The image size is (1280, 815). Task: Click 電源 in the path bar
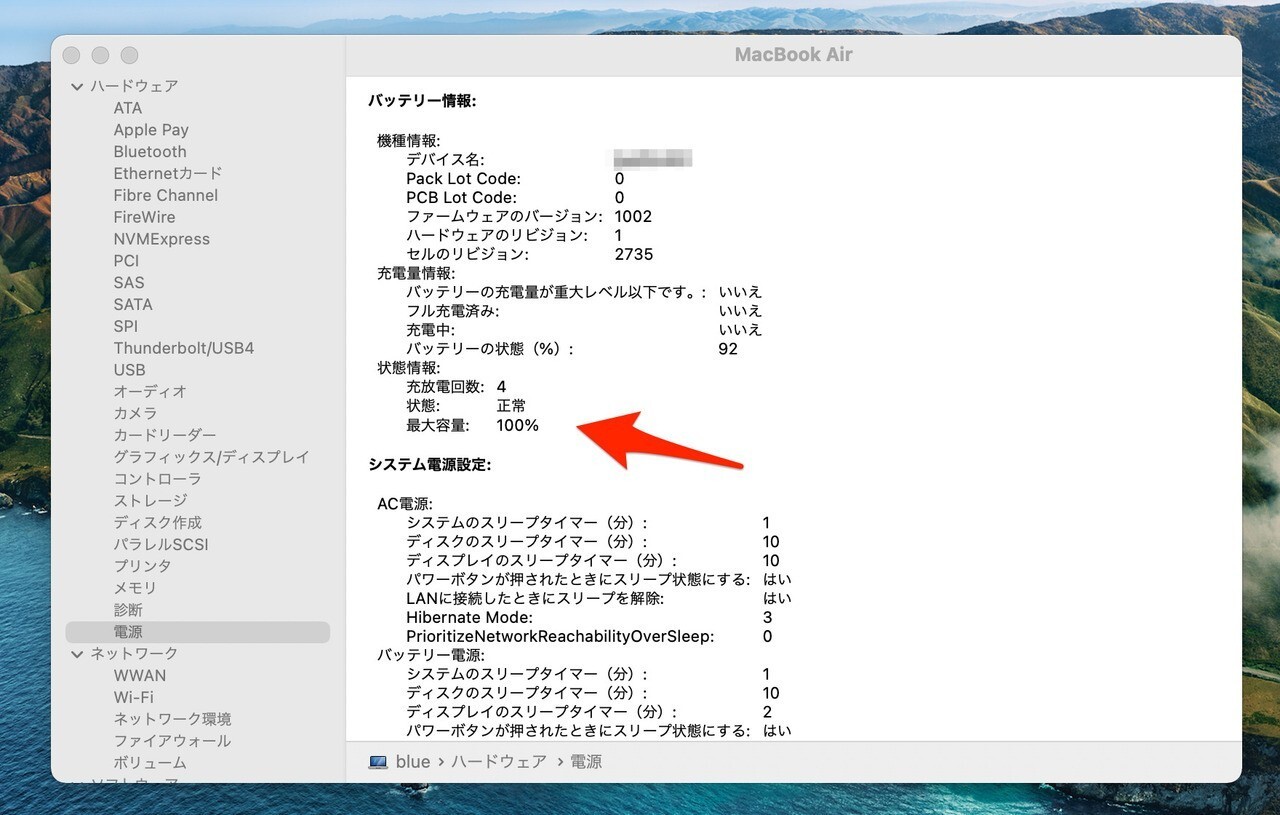[587, 762]
